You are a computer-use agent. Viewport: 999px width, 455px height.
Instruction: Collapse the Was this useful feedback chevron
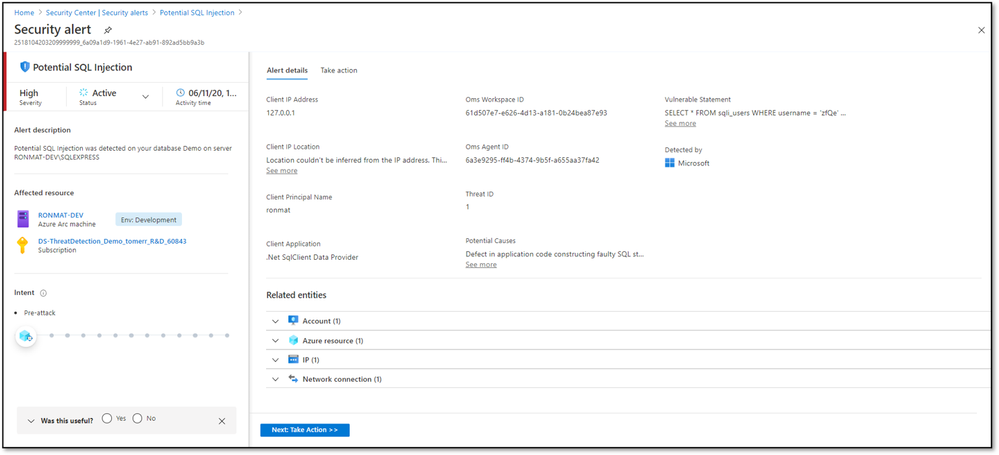point(31,421)
